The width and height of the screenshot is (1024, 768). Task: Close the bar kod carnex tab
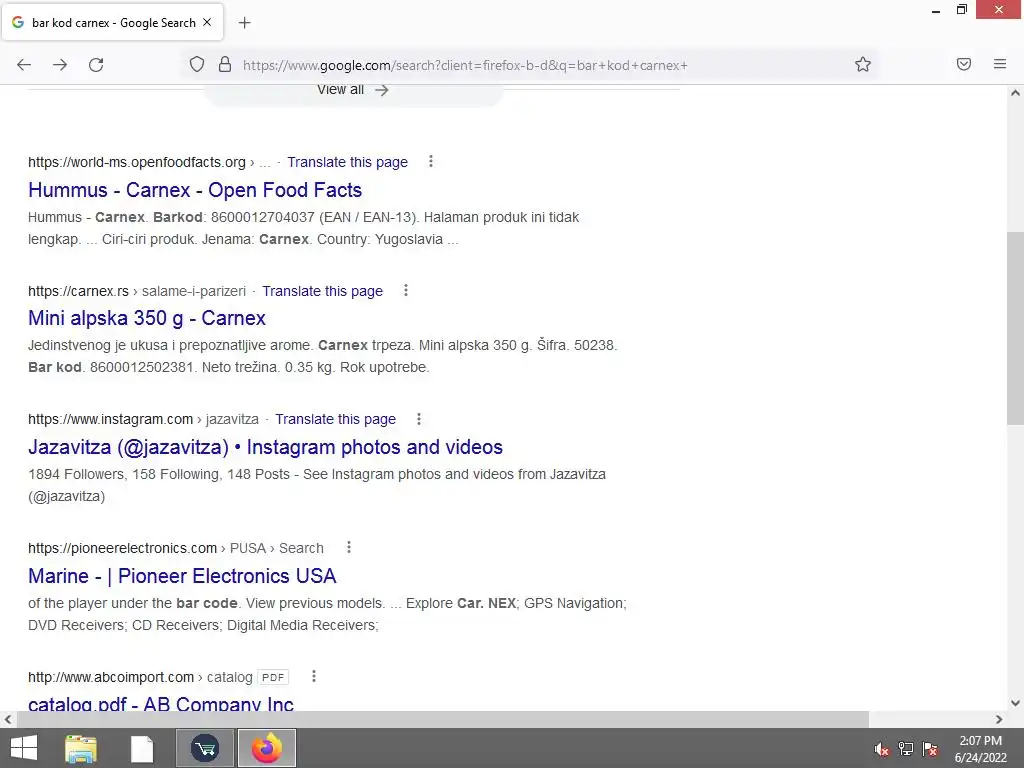tap(207, 22)
